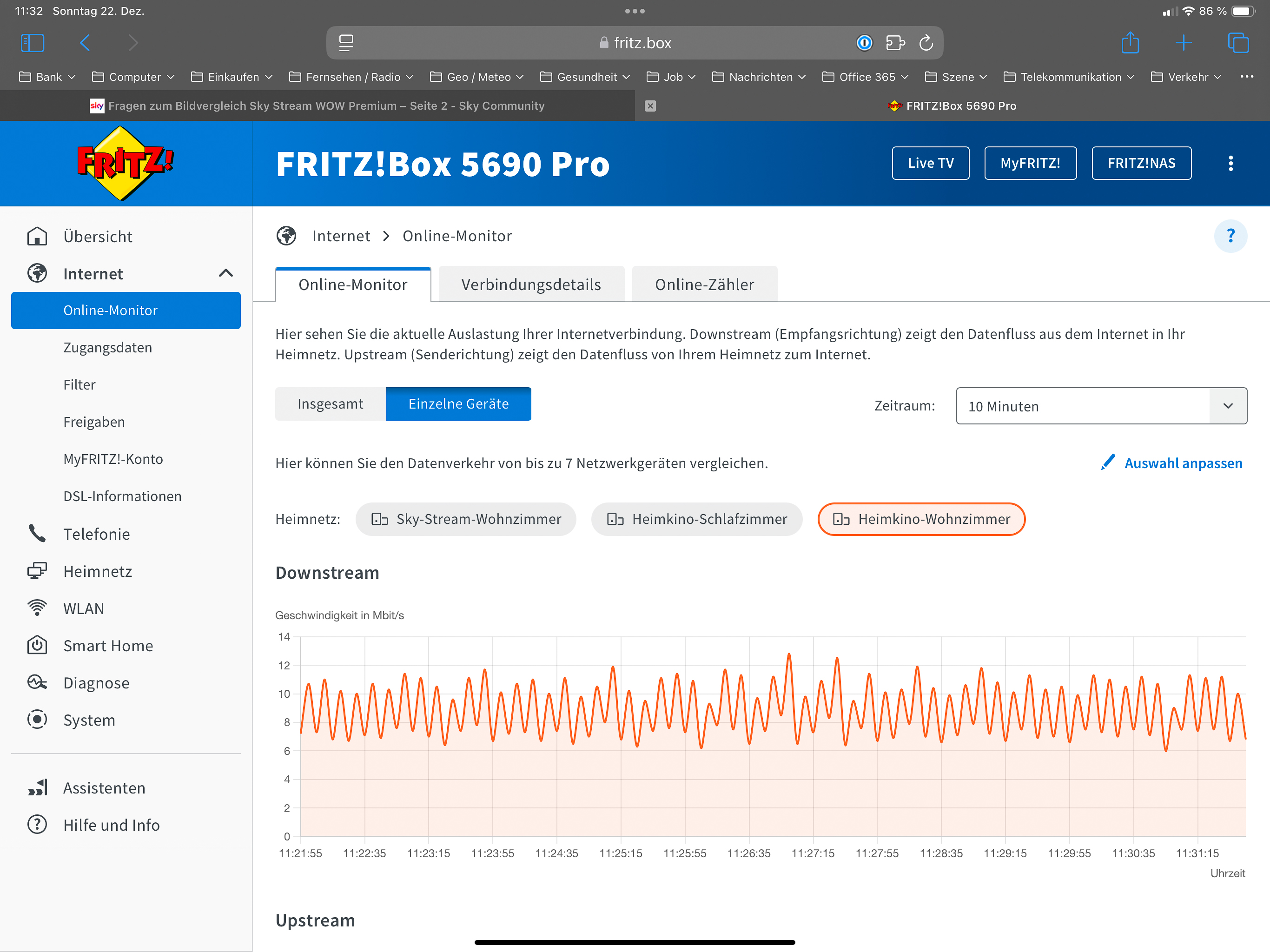Expand the Geo / Meteo bookmarks folder
1270x952 pixels.
tap(476, 77)
